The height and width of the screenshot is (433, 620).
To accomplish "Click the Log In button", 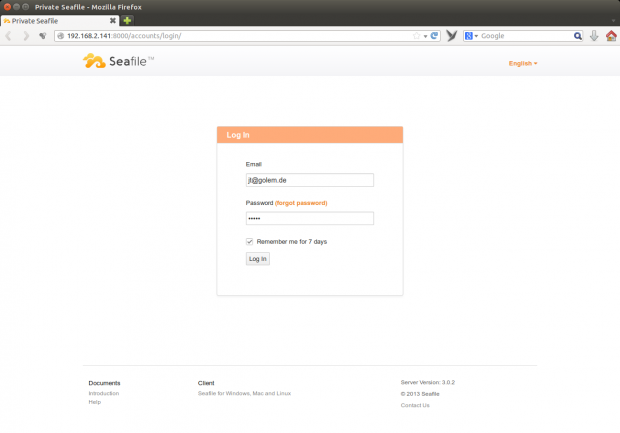I will (x=258, y=259).
